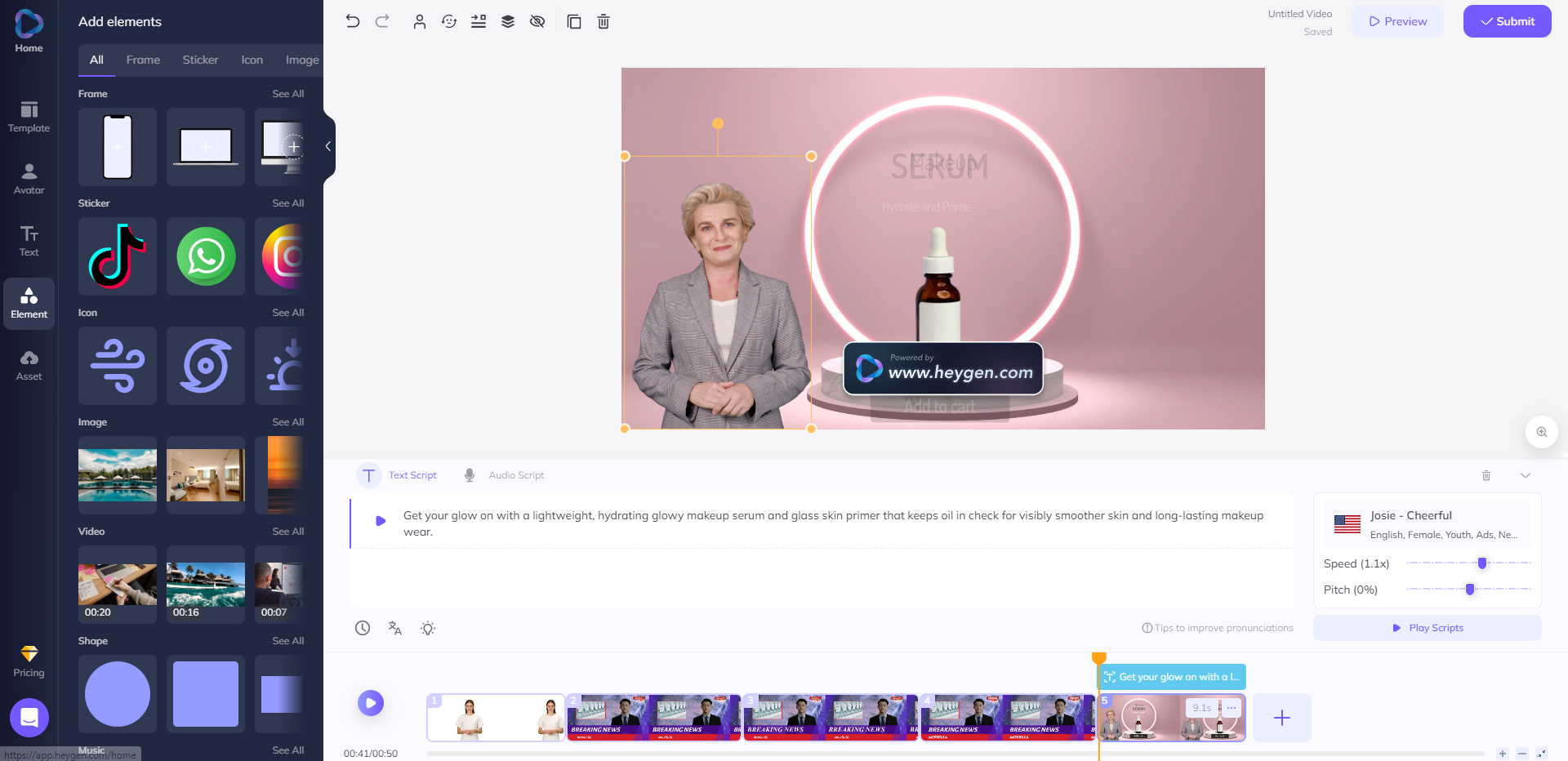
Task: Toggle the hide element eye icon
Action: (x=537, y=22)
